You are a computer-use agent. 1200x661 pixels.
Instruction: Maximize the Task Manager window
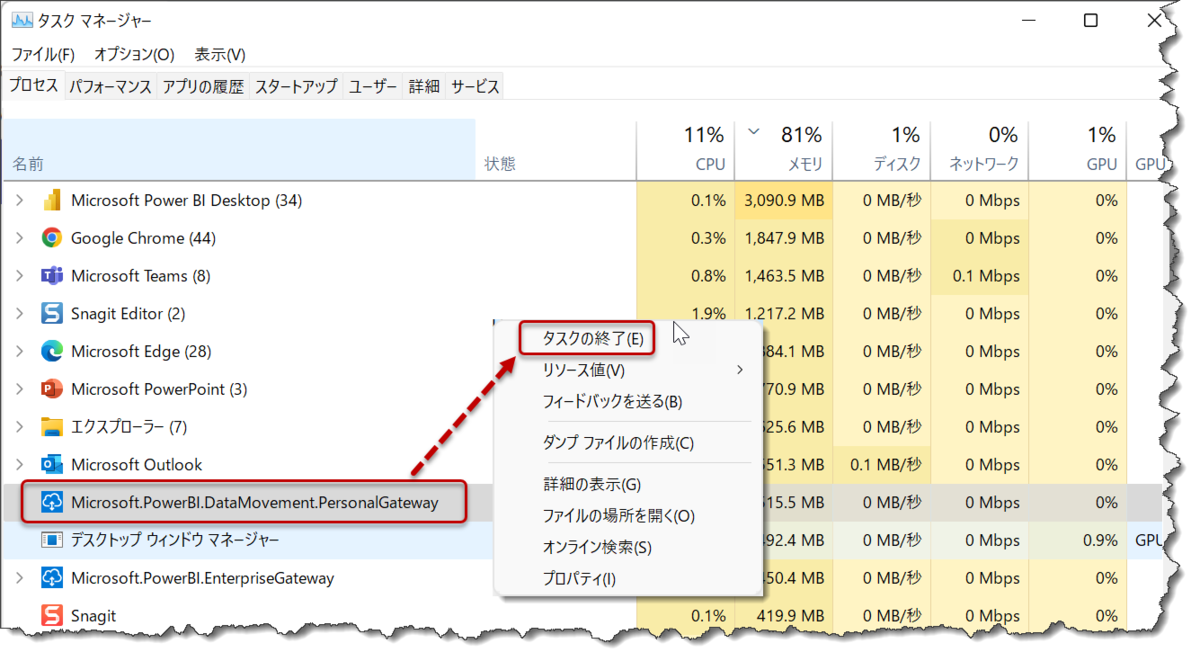[1091, 21]
